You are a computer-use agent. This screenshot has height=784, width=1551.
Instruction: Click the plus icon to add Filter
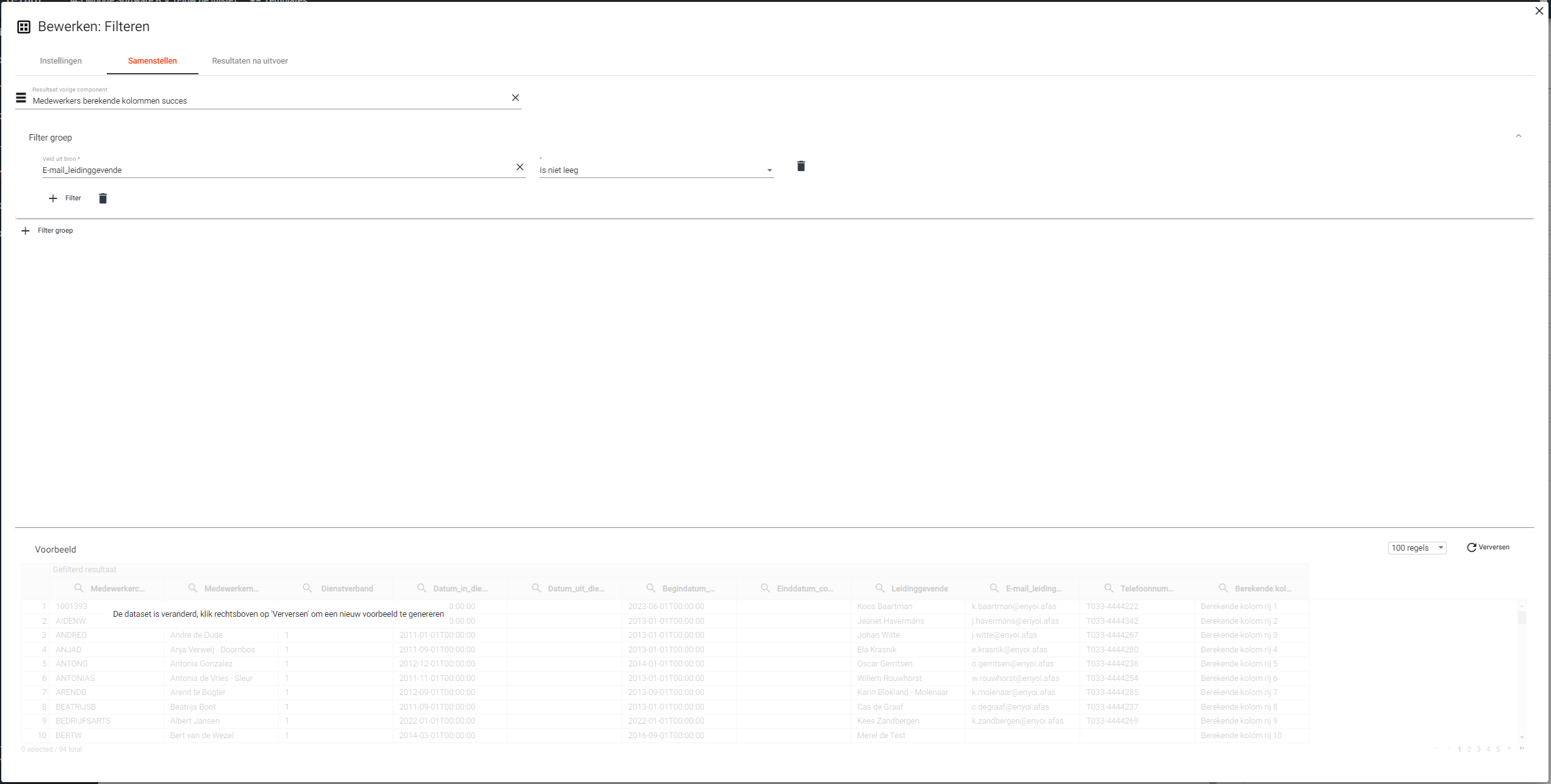(53, 198)
